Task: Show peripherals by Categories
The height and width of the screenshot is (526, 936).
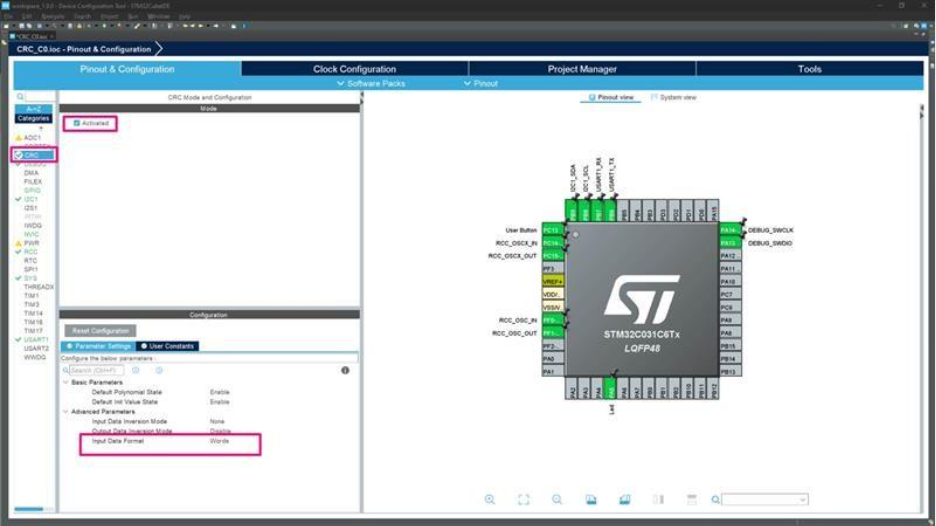Action: (x=33, y=118)
